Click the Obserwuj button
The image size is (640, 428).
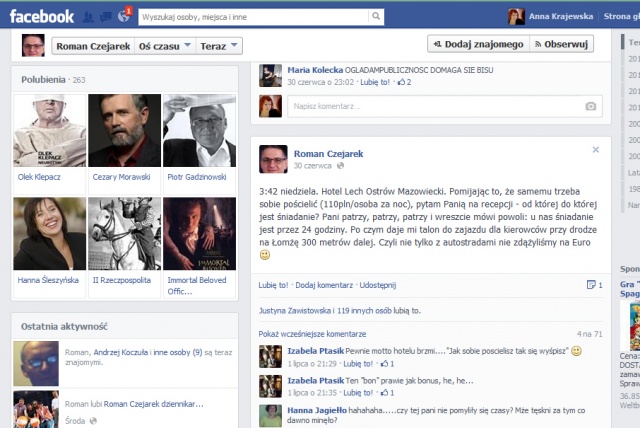(561, 44)
